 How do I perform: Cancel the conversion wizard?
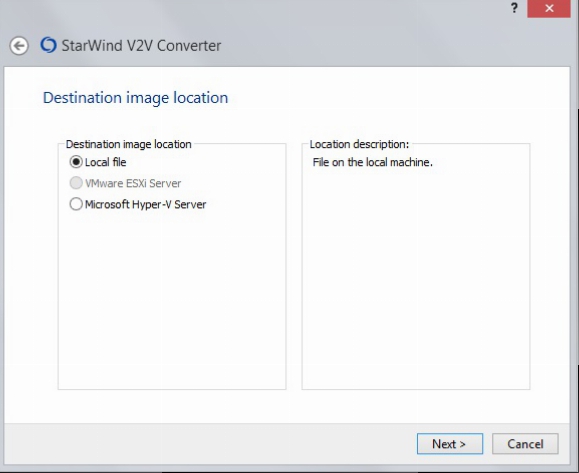click(x=525, y=443)
